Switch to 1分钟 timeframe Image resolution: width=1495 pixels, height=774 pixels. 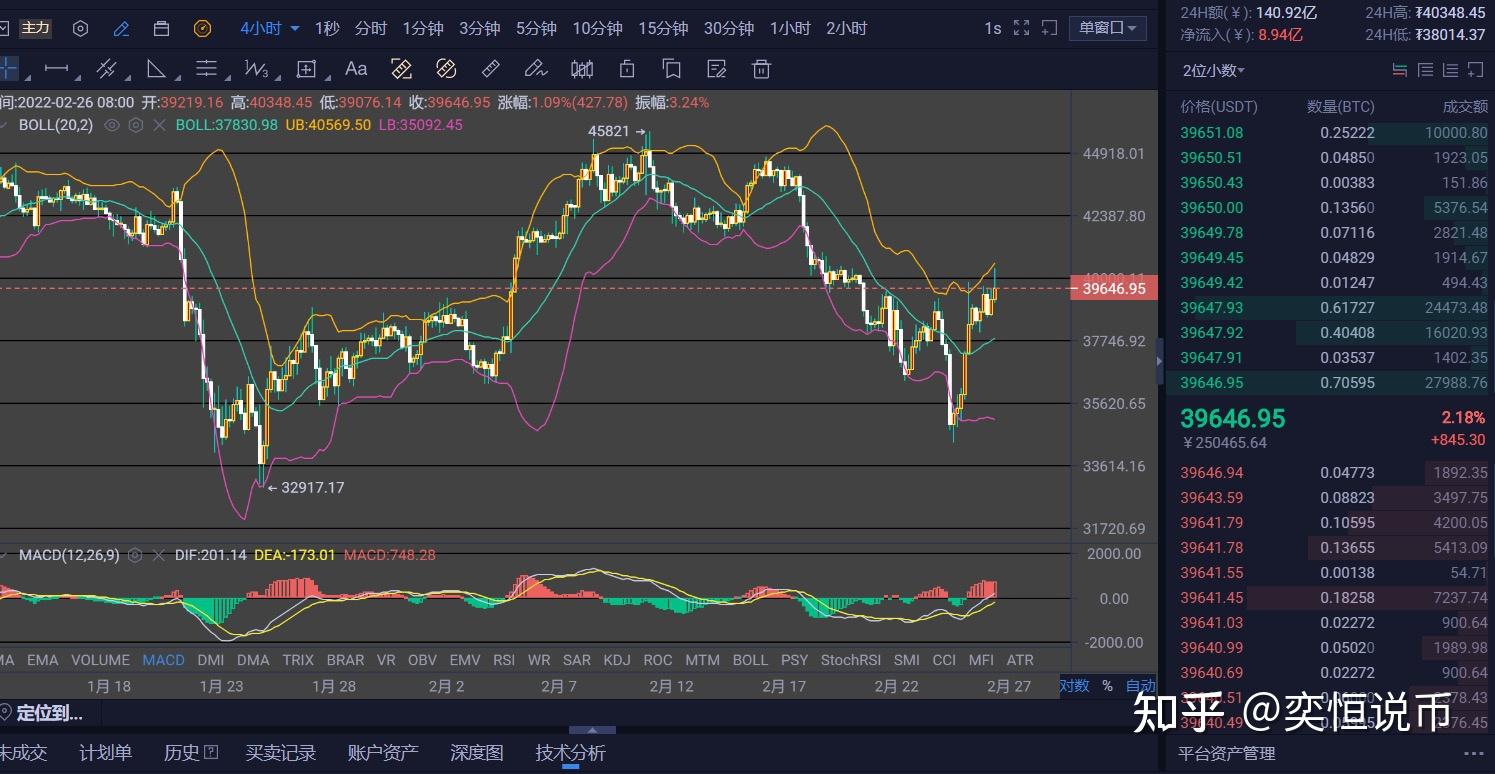point(423,28)
